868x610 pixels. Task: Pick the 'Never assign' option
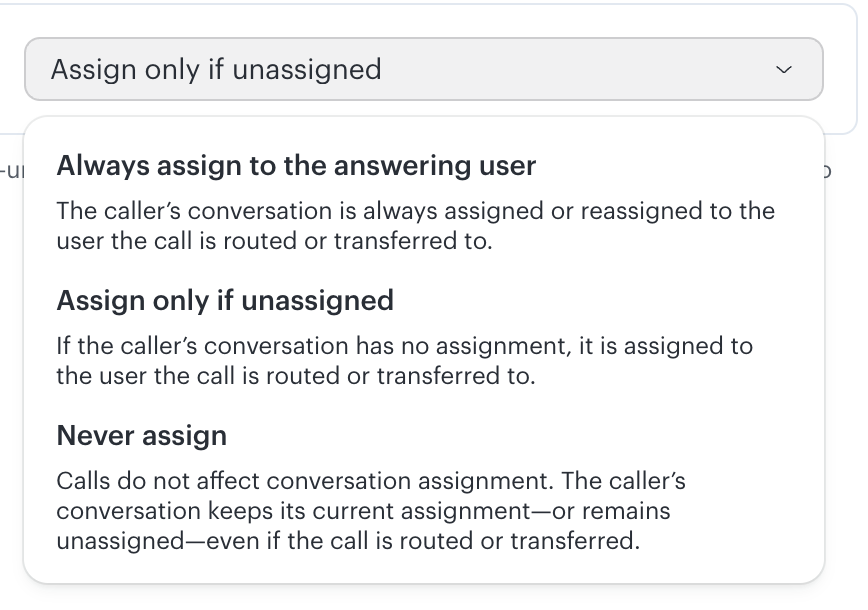tap(142, 436)
